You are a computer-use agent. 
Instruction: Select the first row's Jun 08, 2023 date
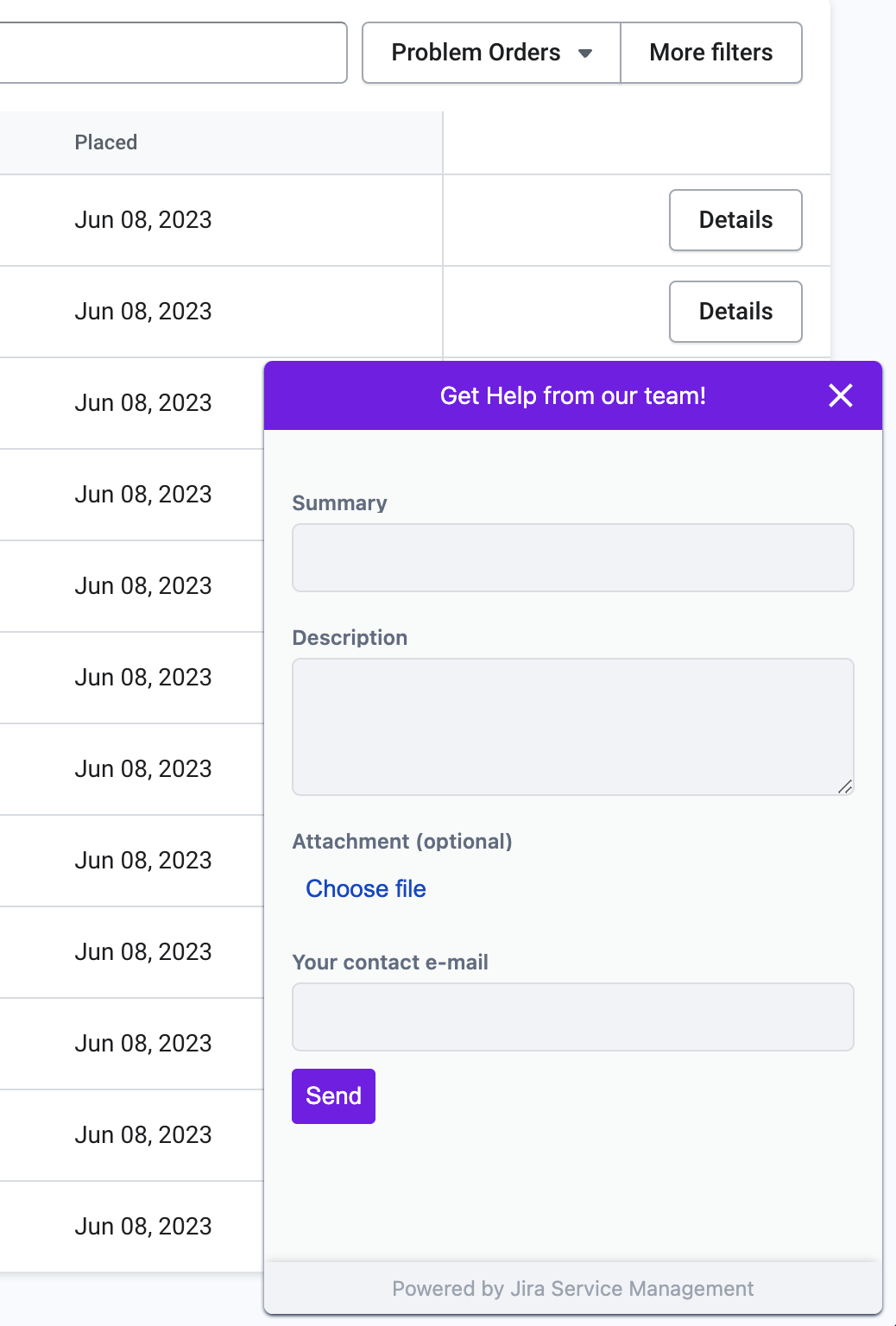pyautogui.click(x=143, y=220)
